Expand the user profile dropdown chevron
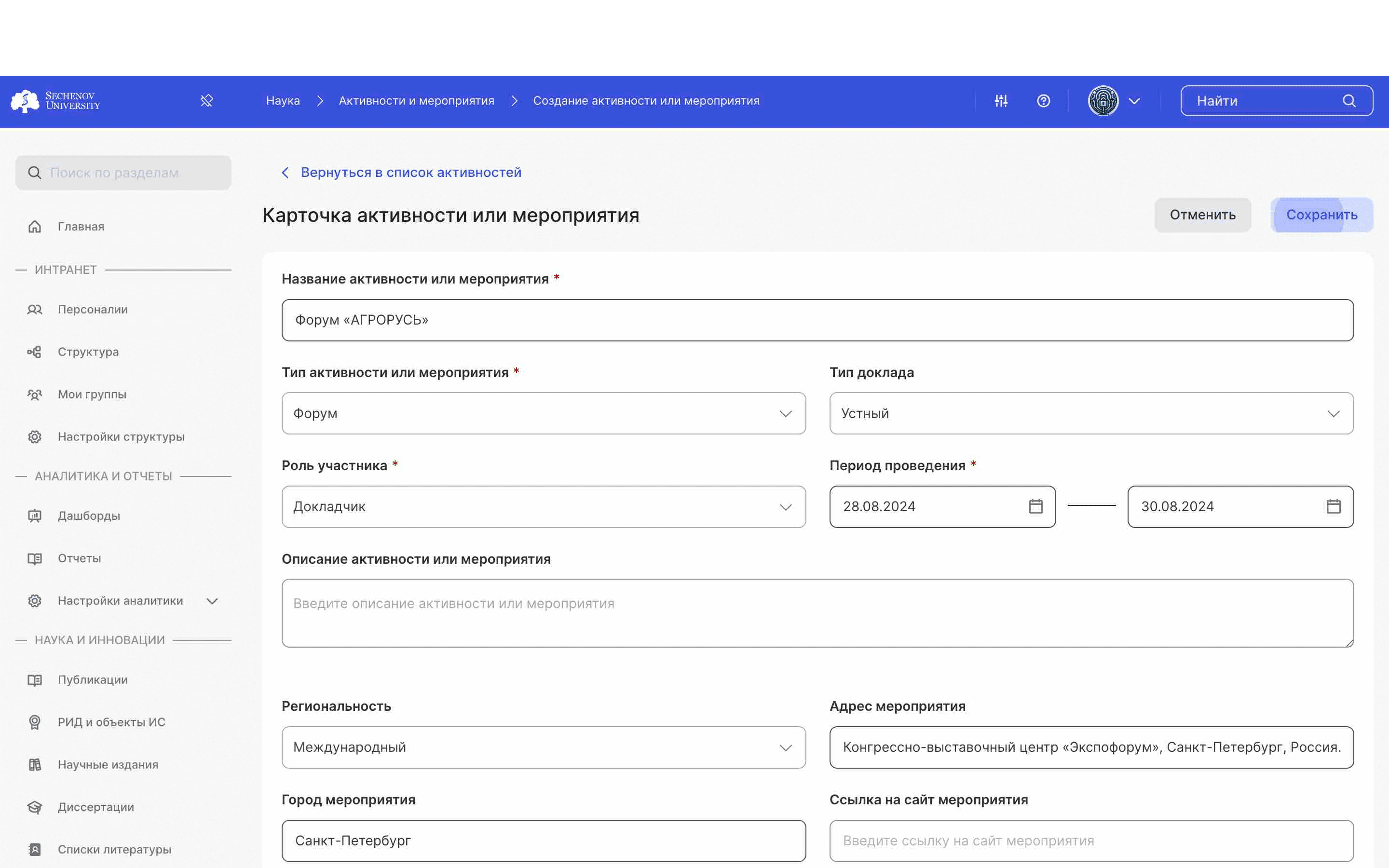The image size is (1389, 868). coord(1134,101)
